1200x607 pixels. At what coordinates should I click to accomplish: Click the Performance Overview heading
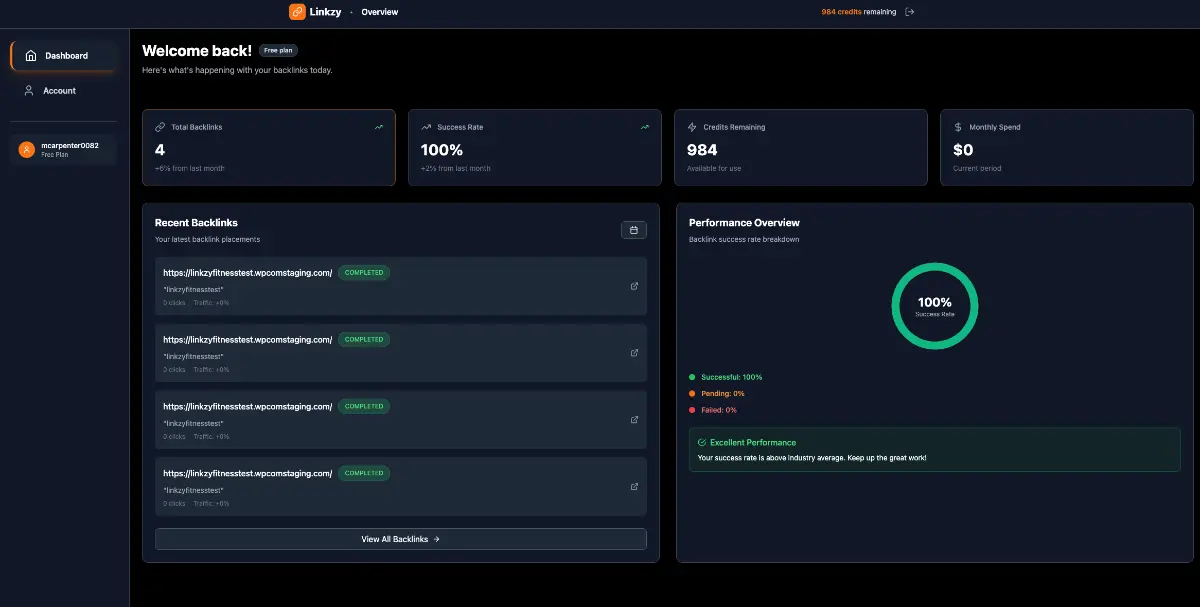pos(745,223)
